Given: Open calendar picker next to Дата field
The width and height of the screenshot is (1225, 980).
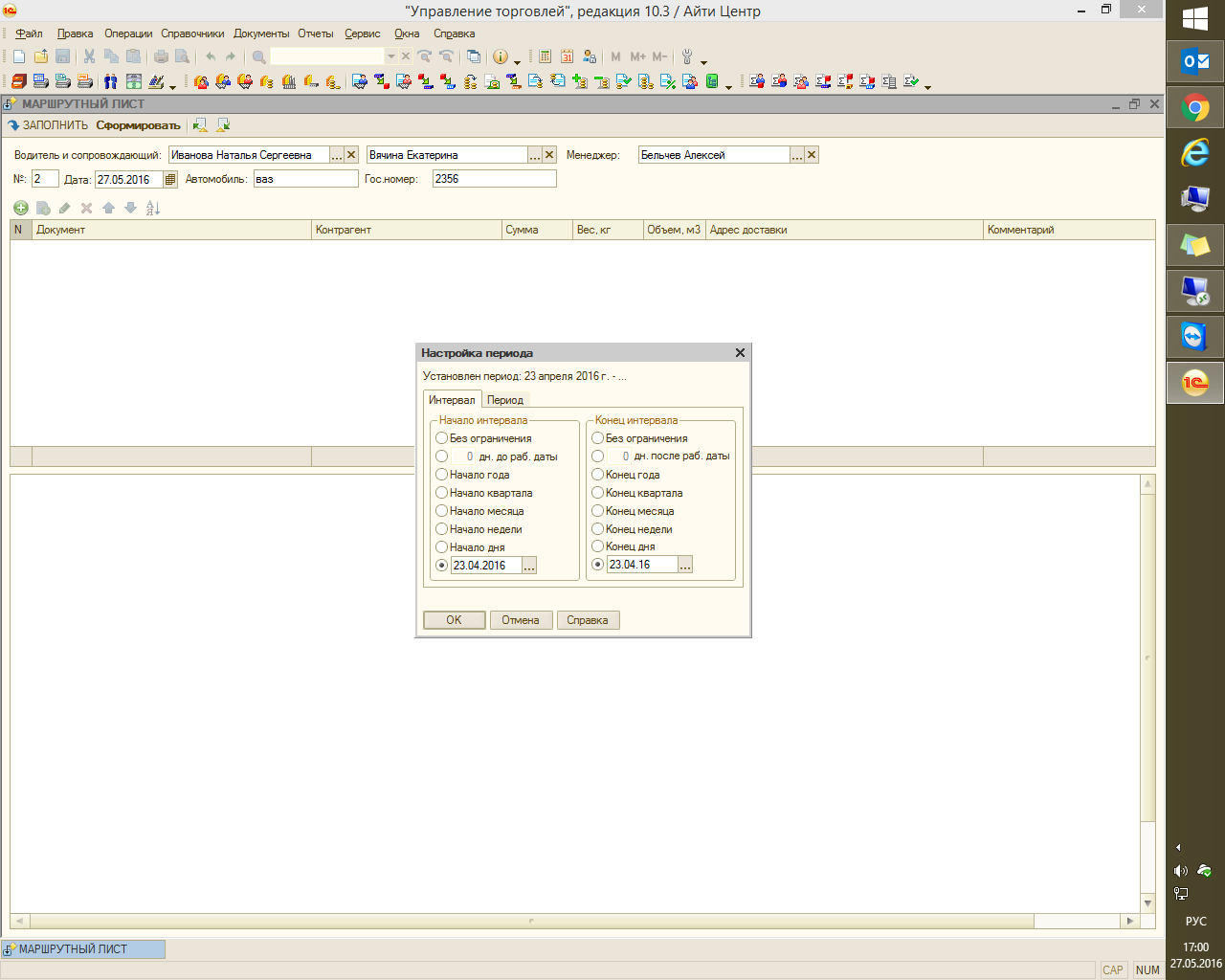Looking at the screenshot, I should (x=170, y=179).
